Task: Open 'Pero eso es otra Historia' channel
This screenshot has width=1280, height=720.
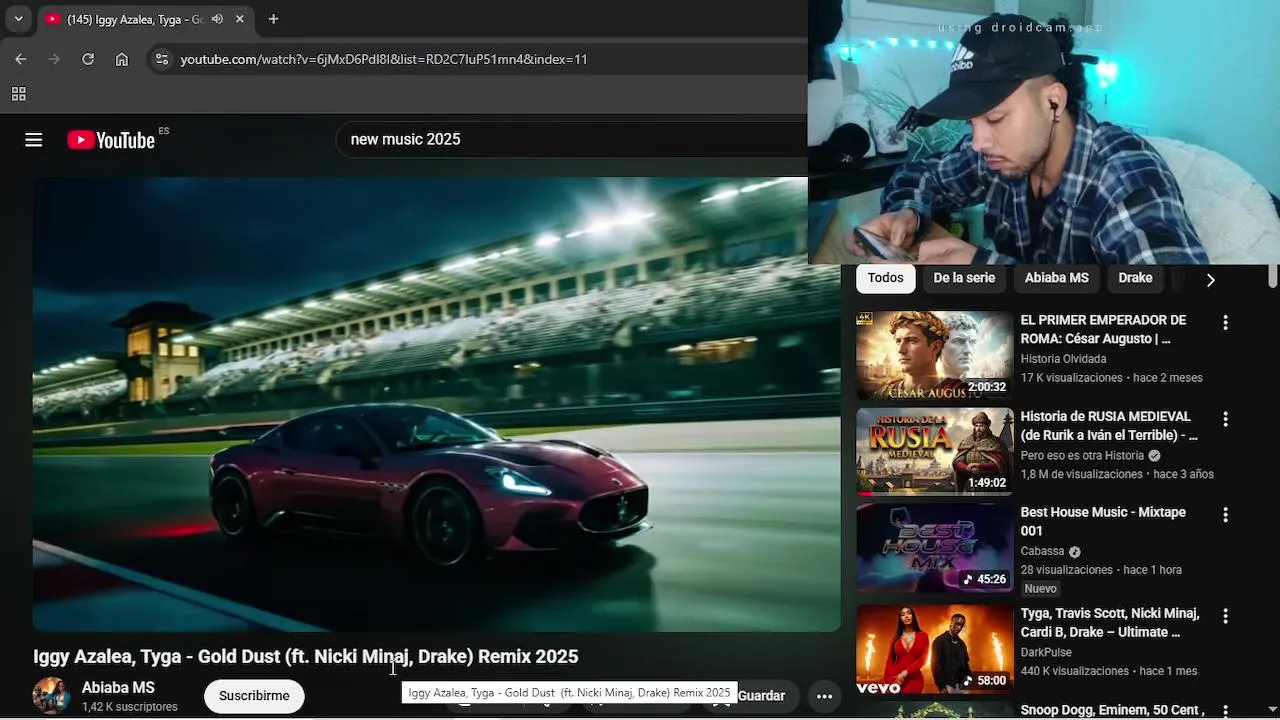Action: tap(1082, 455)
